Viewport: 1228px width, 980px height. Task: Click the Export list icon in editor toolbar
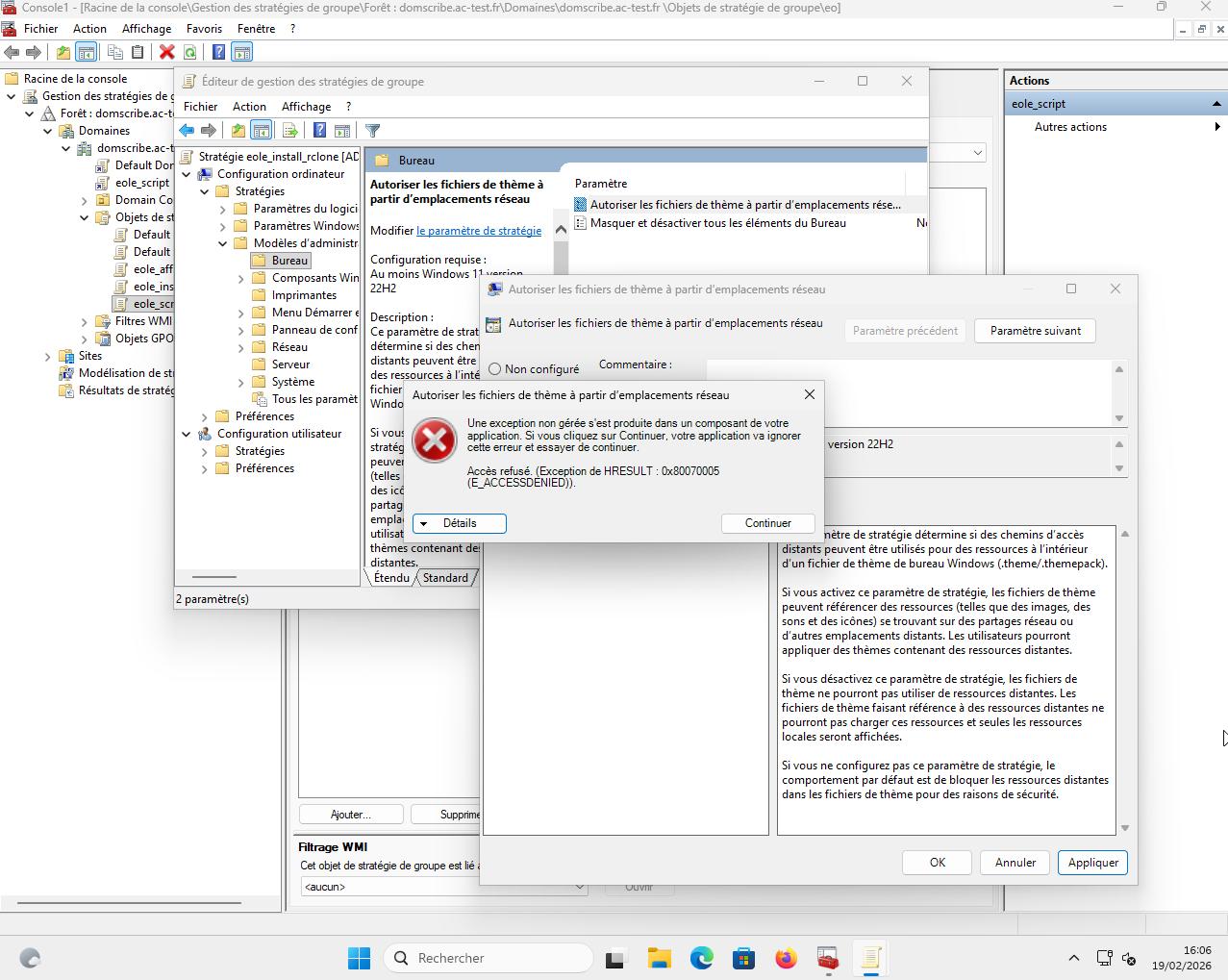click(289, 131)
